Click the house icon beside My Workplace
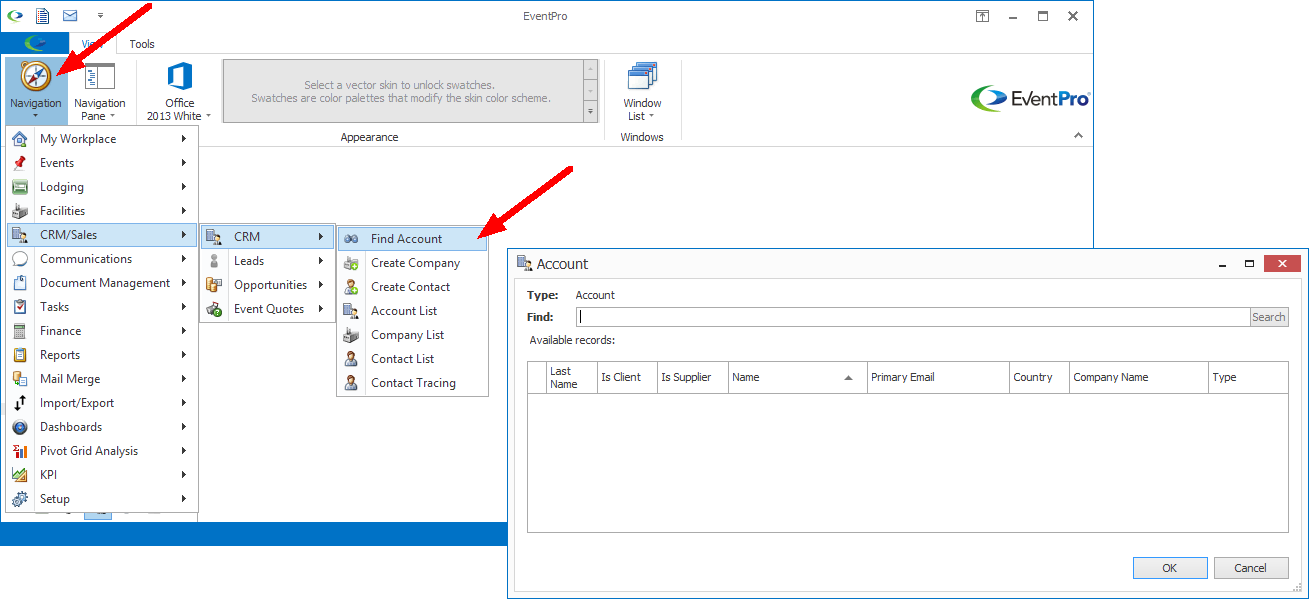 pyautogui.click(x=20, y=139)
